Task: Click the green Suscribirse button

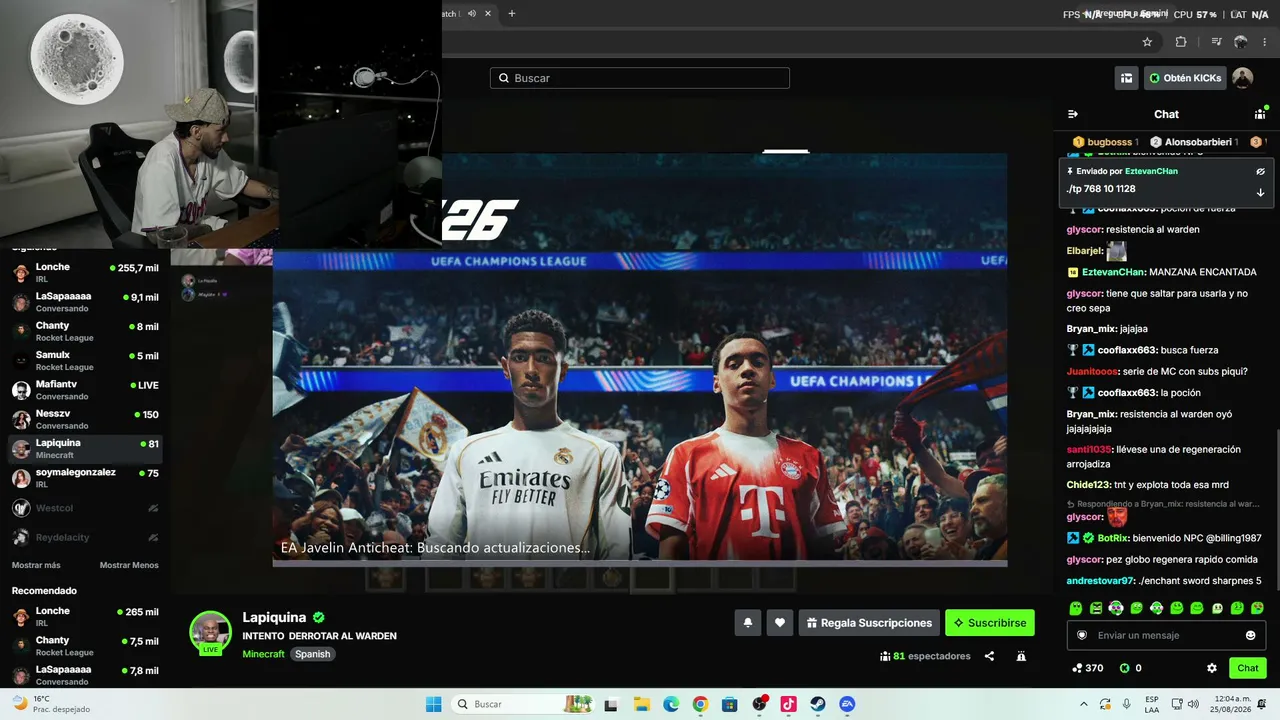Action: point(990,623)
